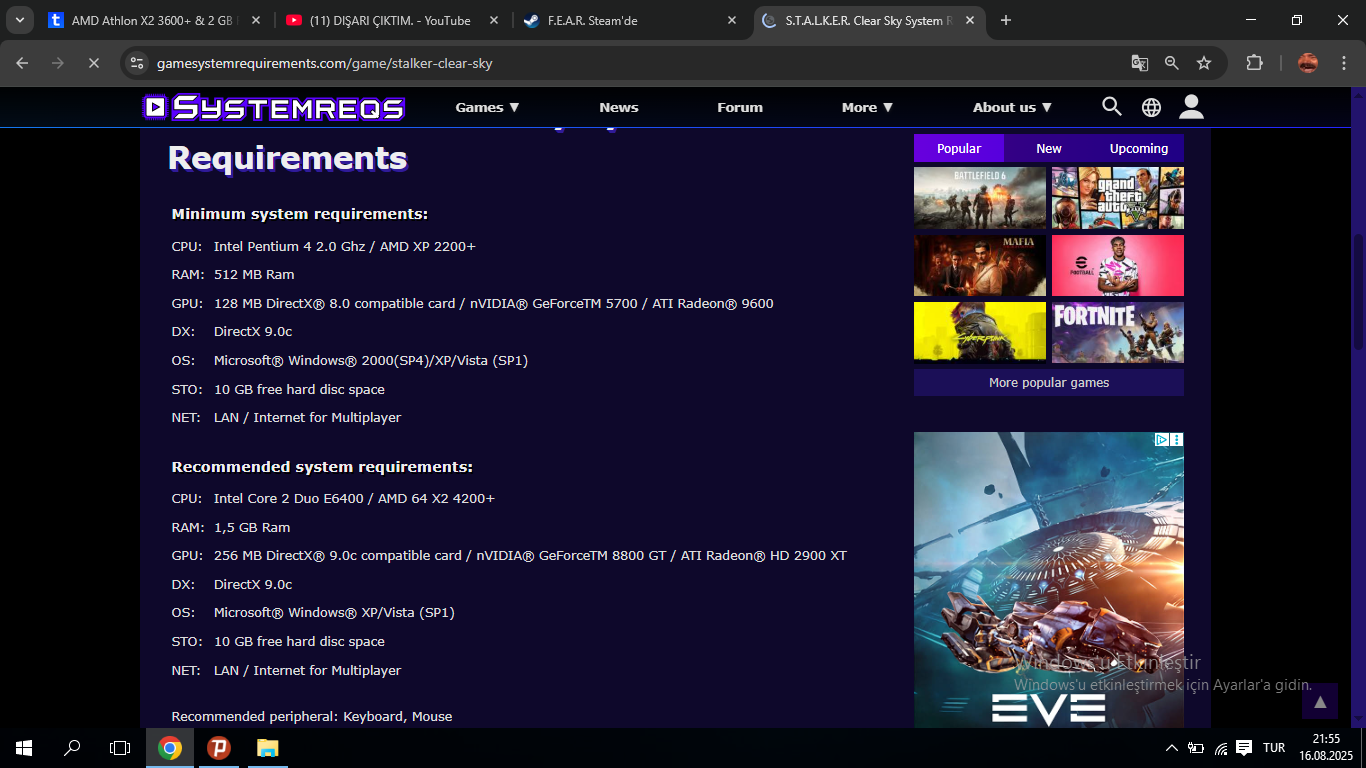Open the Systemreqs site search magnifier
1366x768 pixels.
1112,106
